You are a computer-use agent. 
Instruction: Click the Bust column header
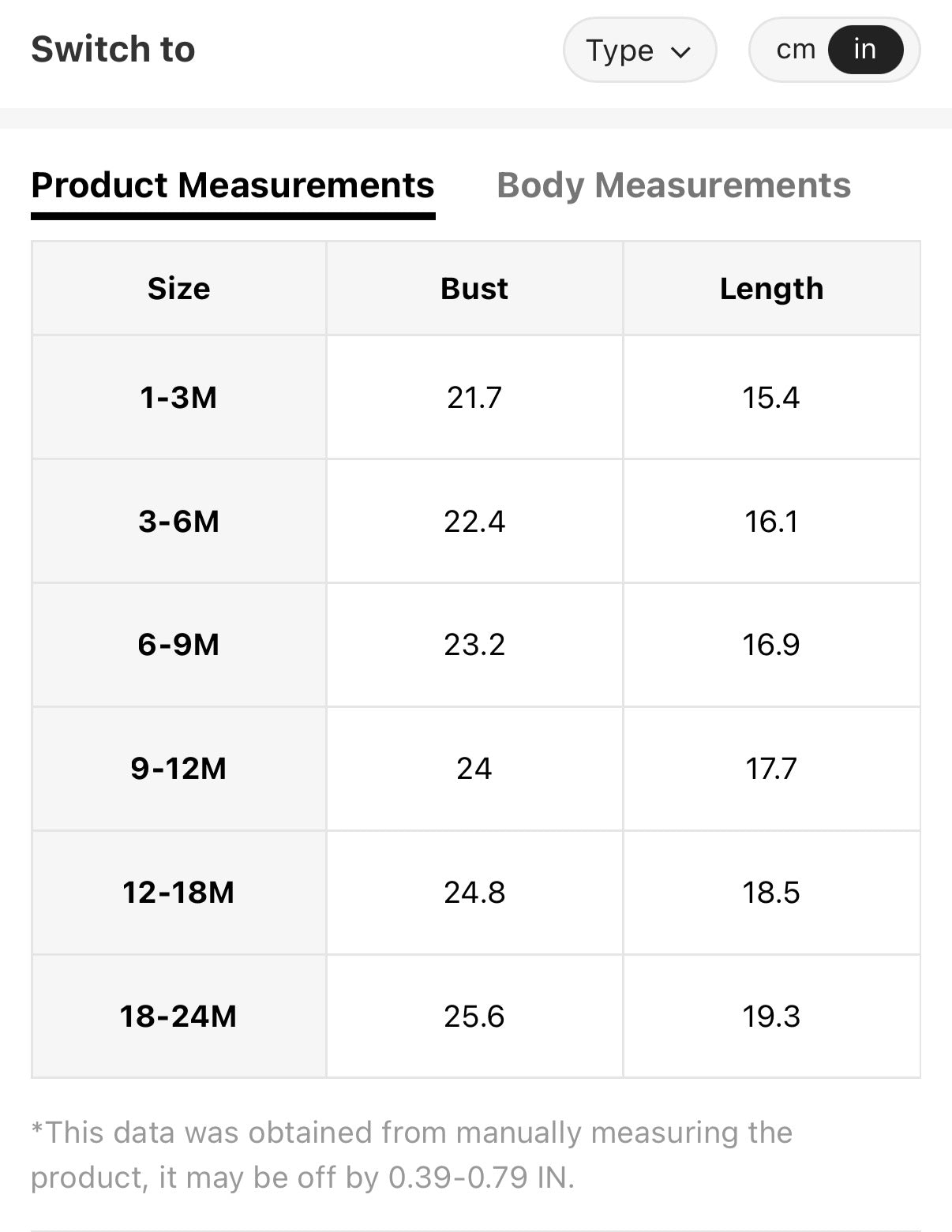click(474, 289)
